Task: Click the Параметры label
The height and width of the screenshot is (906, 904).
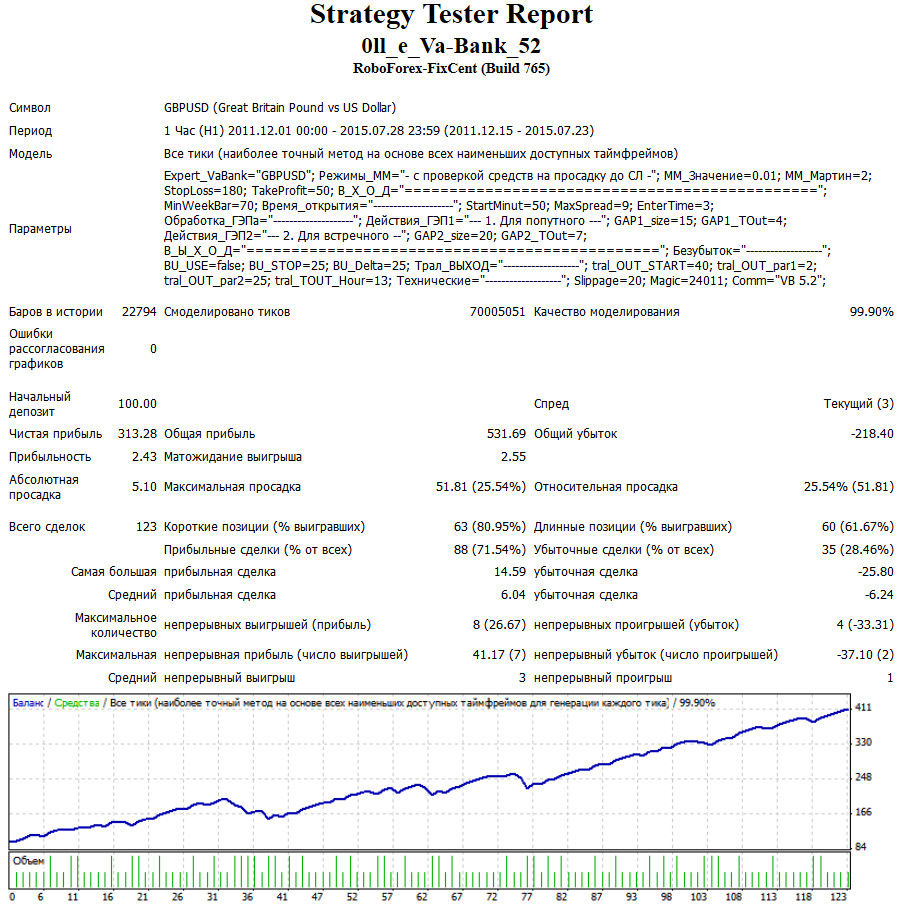Action: point(40,229)
